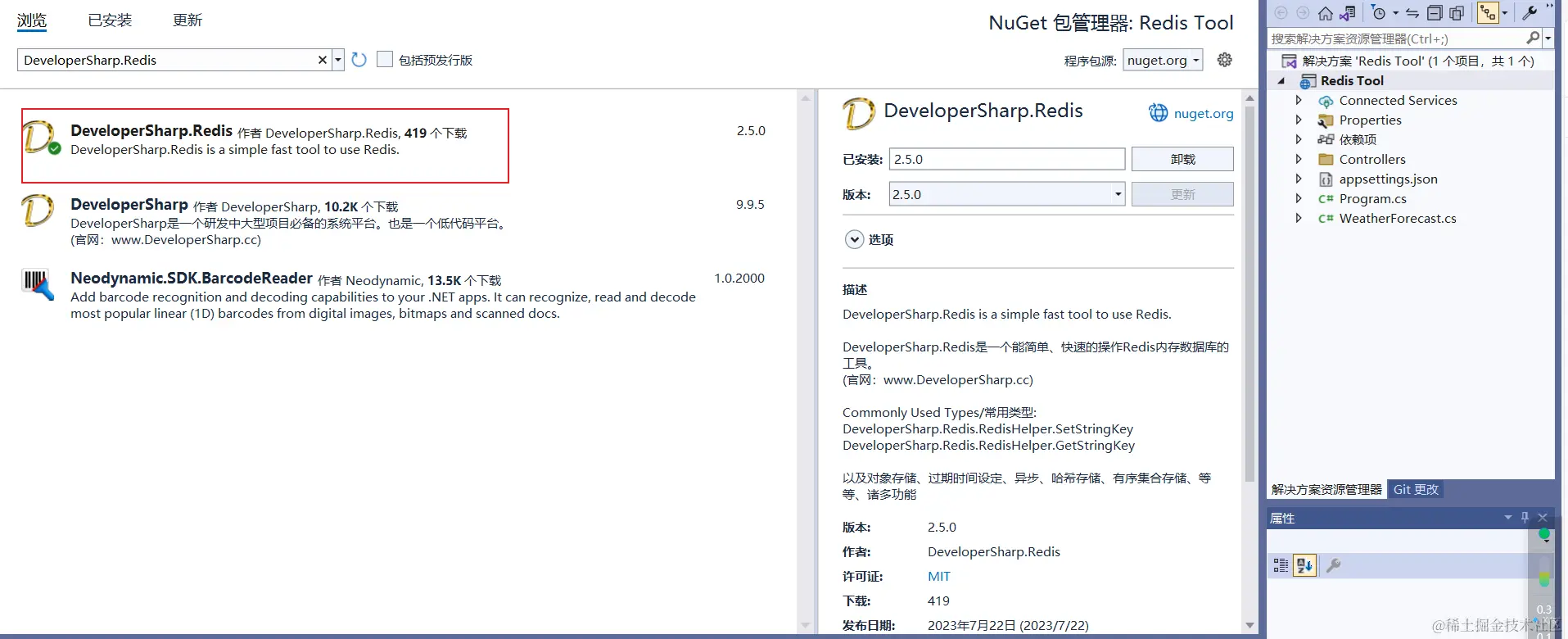The image size is (1568, 639).
Task: Select the Neodynamic.SDK.BarcodeReader package title
Action: pyautogui.click(x=192, y=278)
